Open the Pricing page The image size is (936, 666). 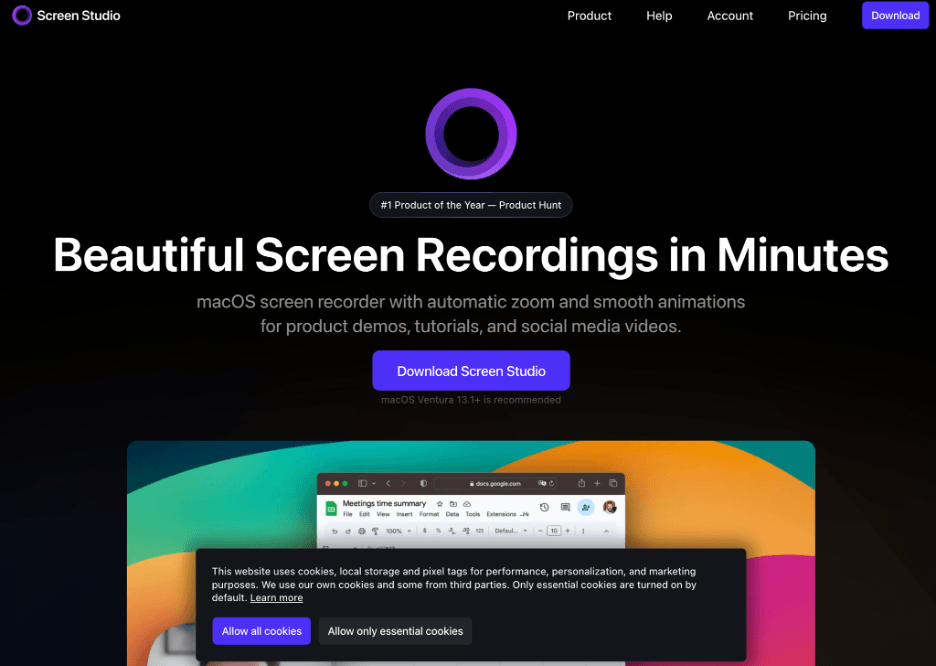coord(807,16)
